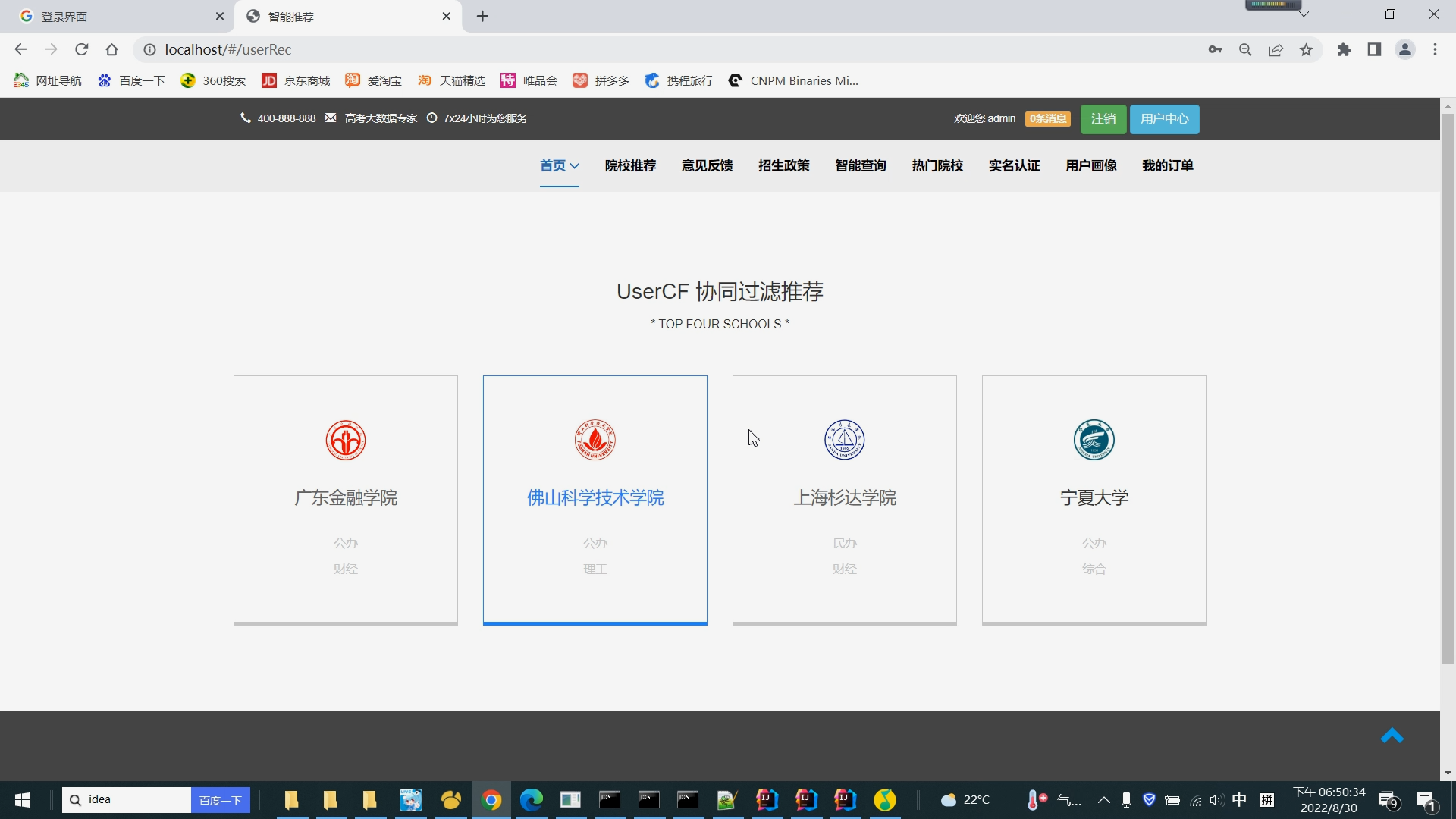1456x819 pixels.
Task: Click the bookmark star in the address bar
Action: pos(1306,49)
